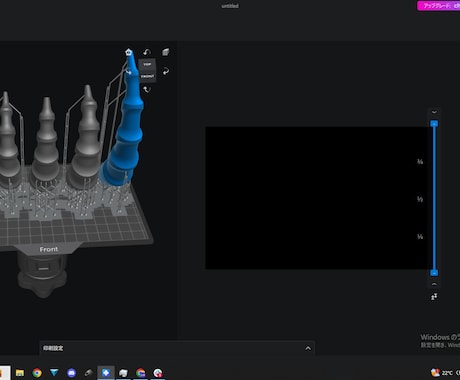This screenshot has width=460, height=380.
Task: Open File Explorer from the taskbar
Action: tap(20, 373)
